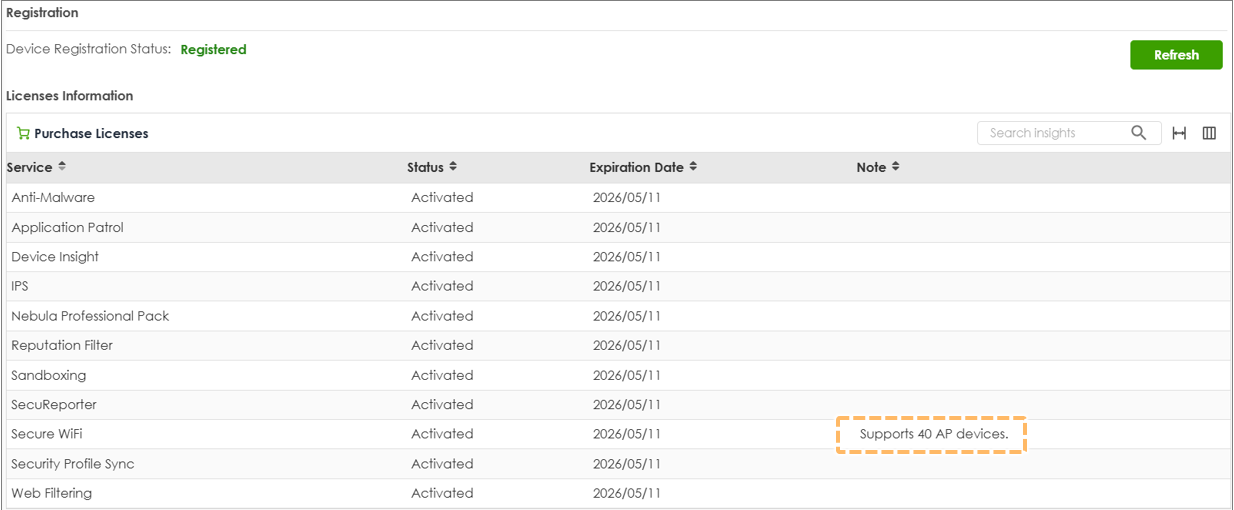Viewport: 1234px width, 510px height.
Task: Open the column chooser grid icon
Action: coord(1209,133)
